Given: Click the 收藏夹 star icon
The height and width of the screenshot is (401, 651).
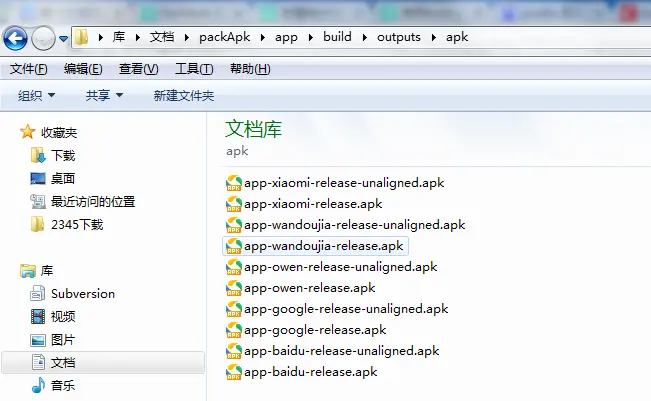Looking at the screenshot, I should (28, 132).
